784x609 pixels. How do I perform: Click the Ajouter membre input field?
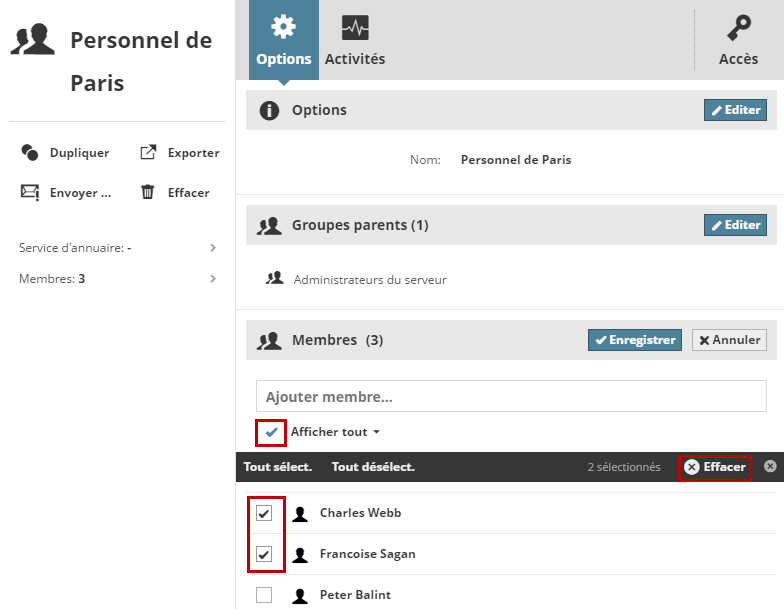pyautogui.click(x=511, y=396)
